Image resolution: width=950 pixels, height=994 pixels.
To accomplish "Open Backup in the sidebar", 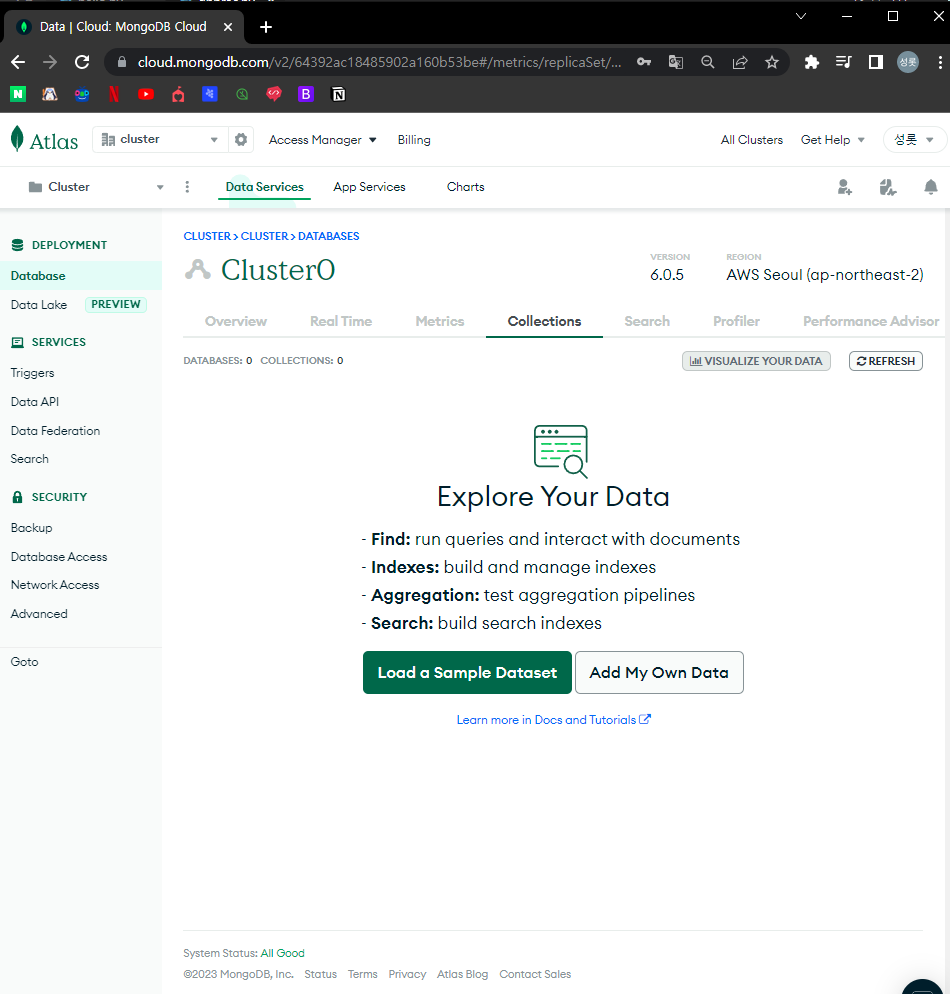I will pos(31,528).
